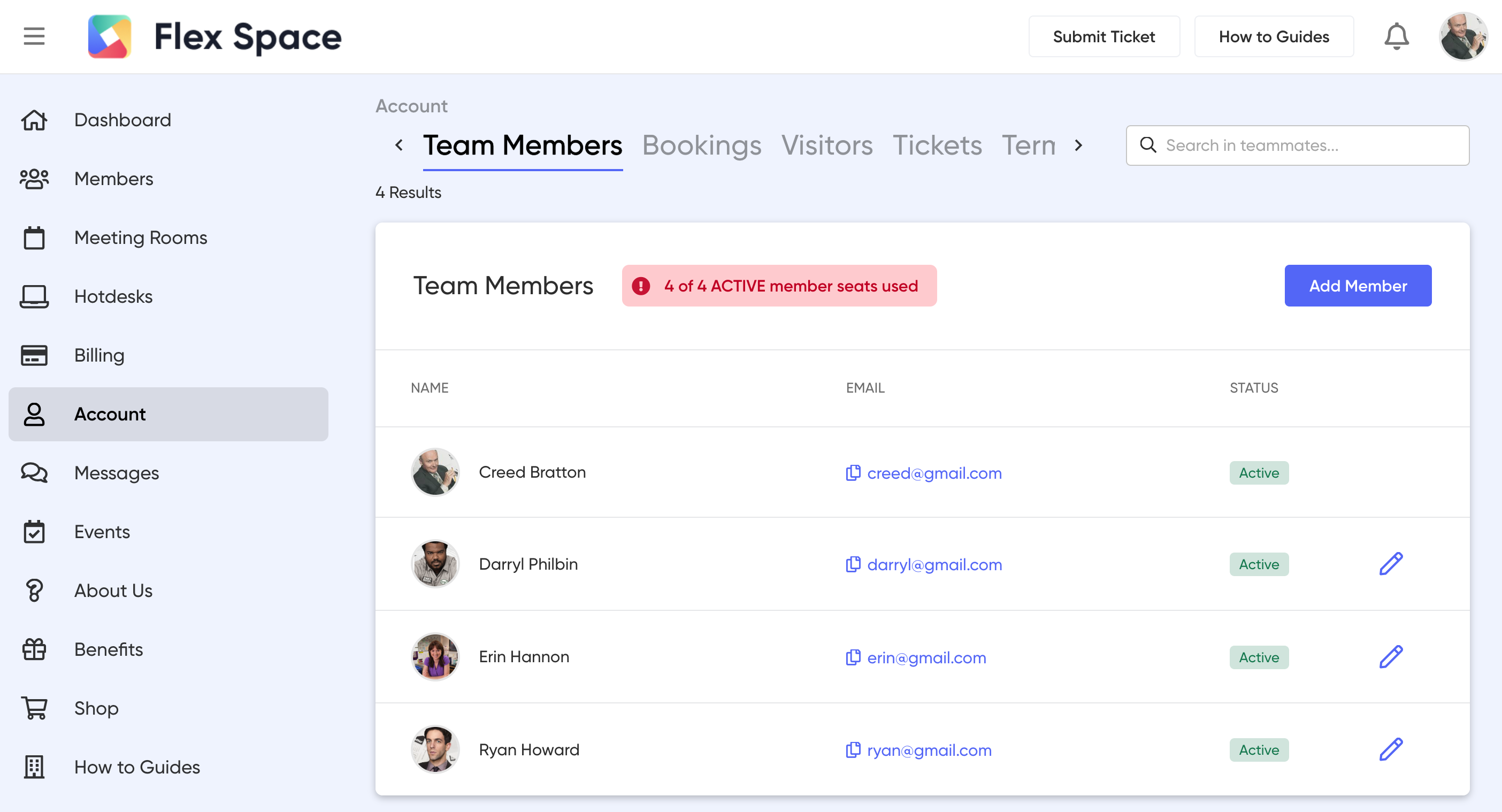This screenshot has height=812, width=1502.
Task: Open Members from the sidebar
Action: (x=168, y=179)
